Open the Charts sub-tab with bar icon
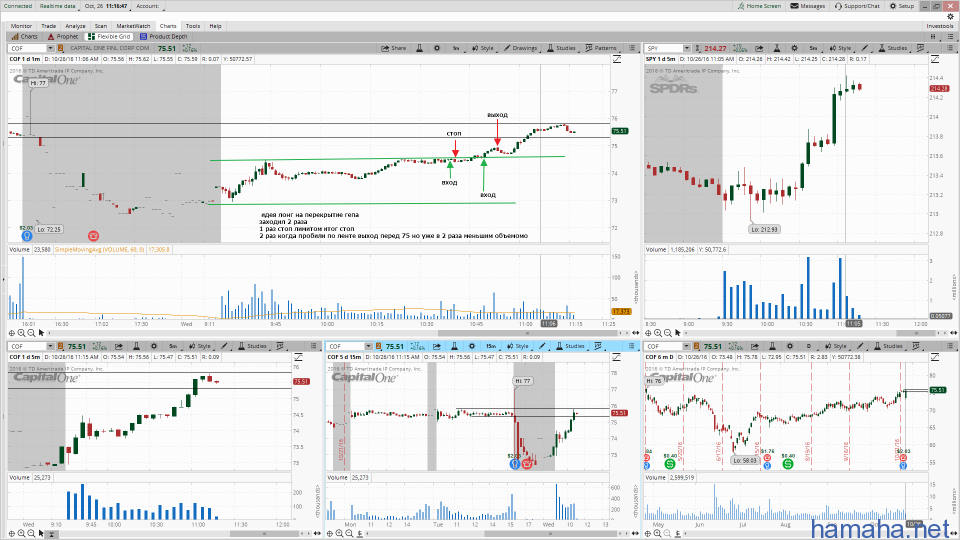This screenshot has height=540, width=960. (24, 37)
